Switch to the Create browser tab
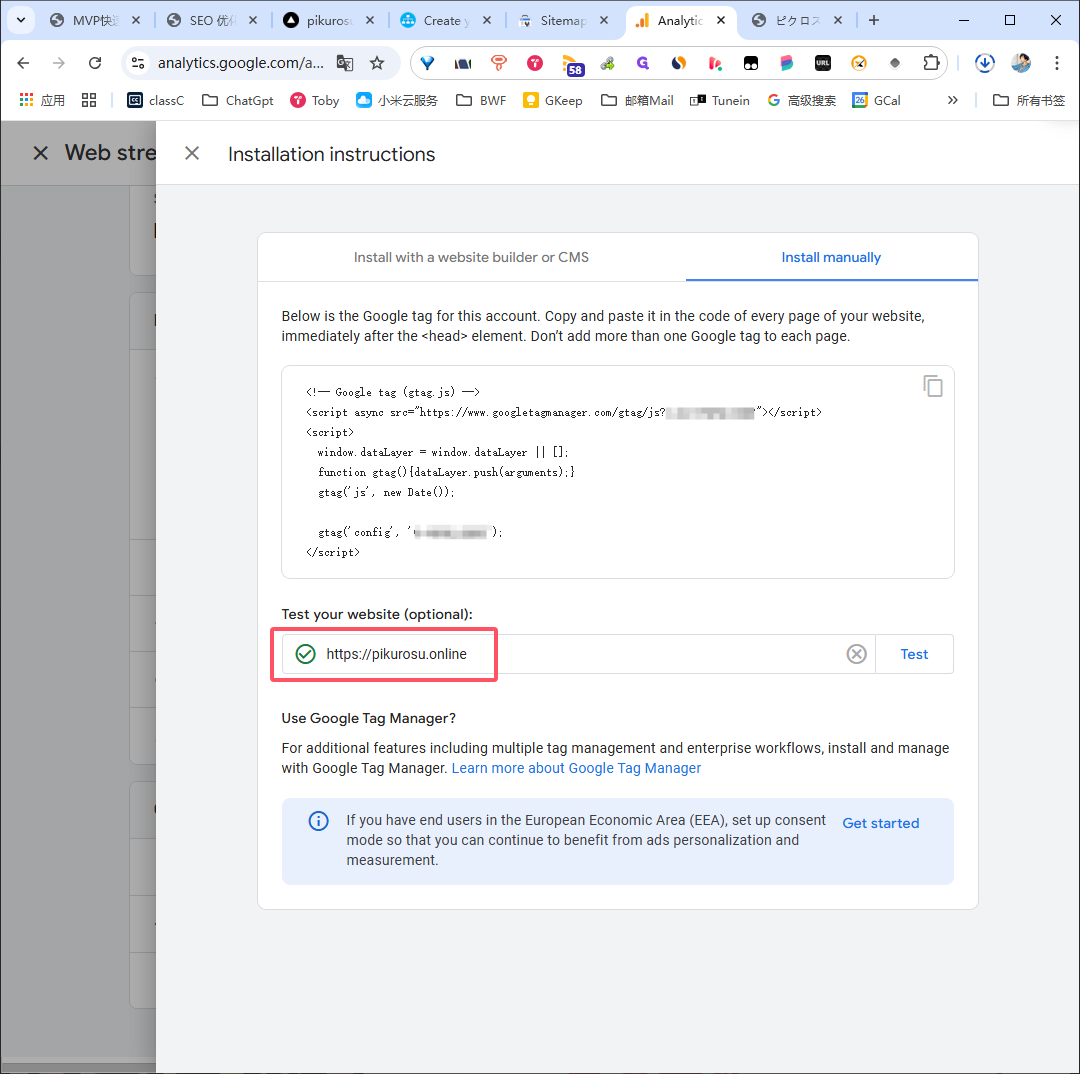 [x=446, y=21]
